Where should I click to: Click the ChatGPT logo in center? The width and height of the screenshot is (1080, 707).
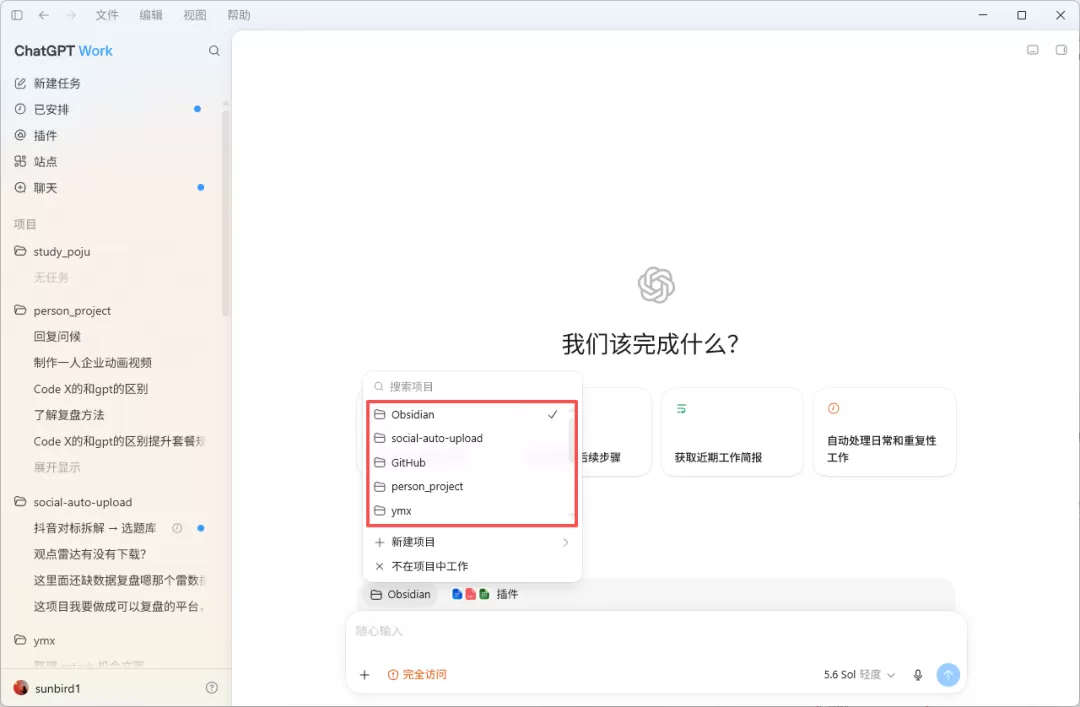tap(656, 285)
